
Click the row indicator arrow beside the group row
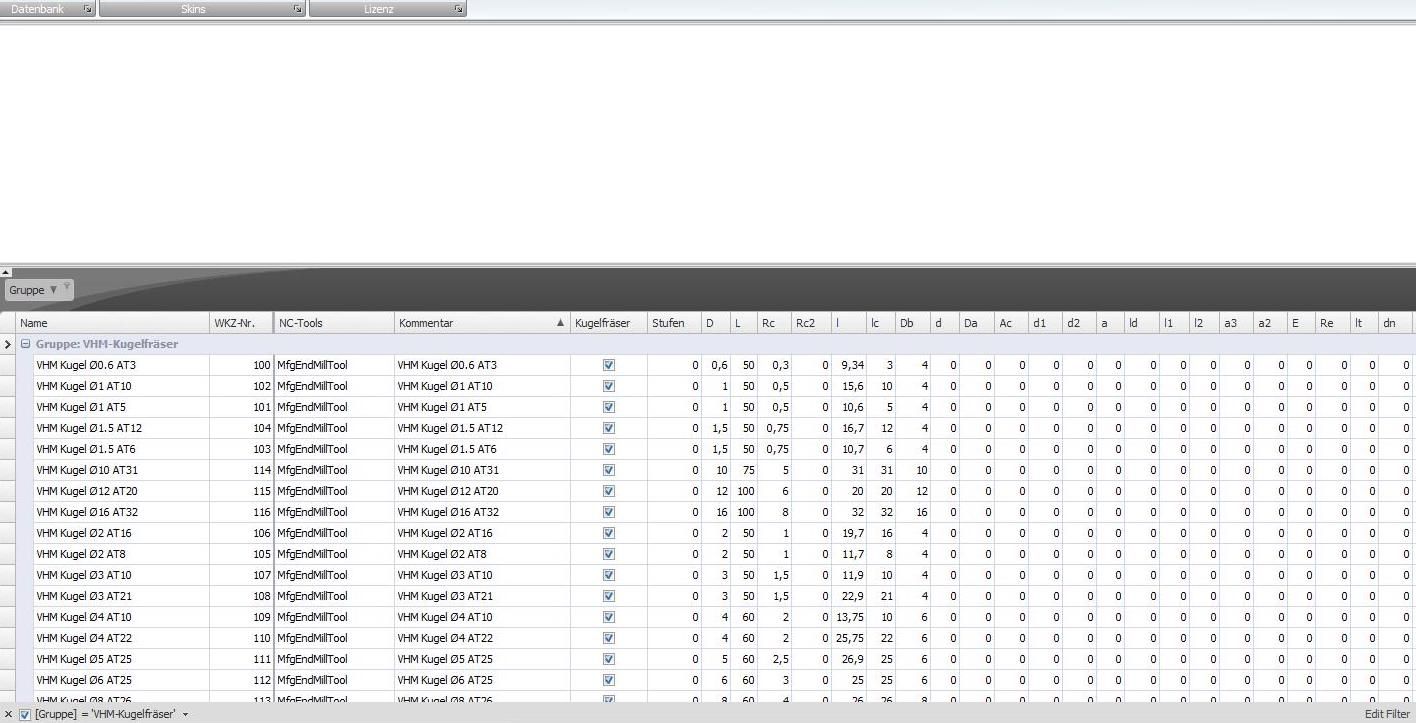8,344
